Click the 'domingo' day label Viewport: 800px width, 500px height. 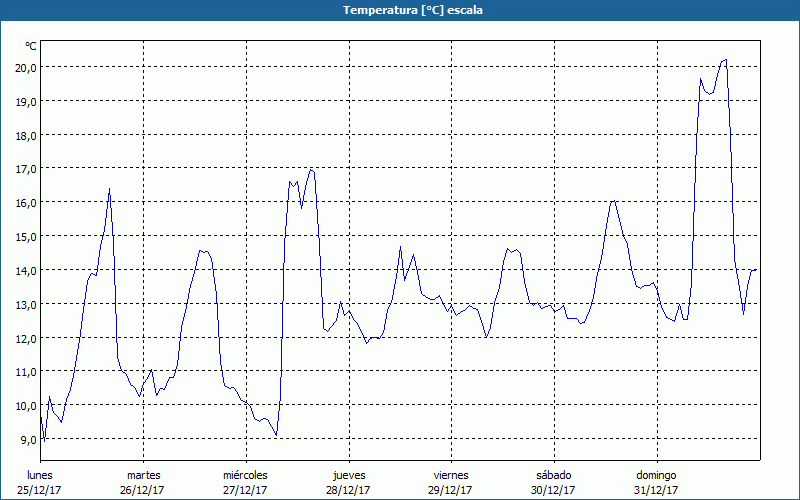[656, 475]
